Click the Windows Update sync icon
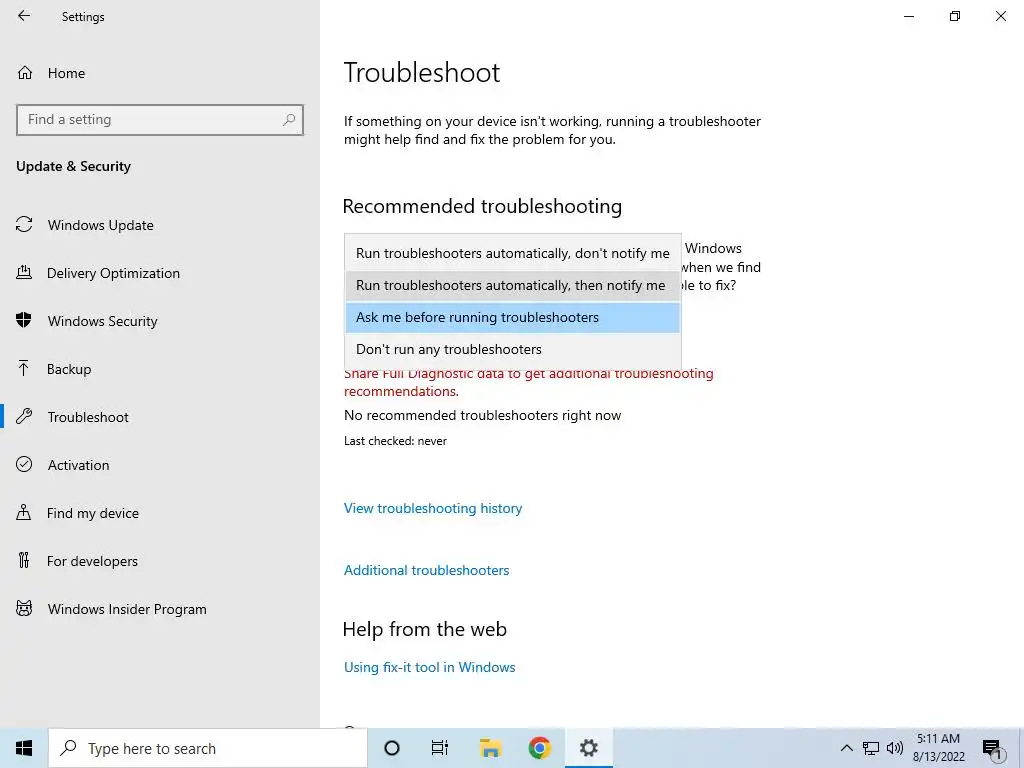This screenshot has height=768, width=1024. (24, 225)
